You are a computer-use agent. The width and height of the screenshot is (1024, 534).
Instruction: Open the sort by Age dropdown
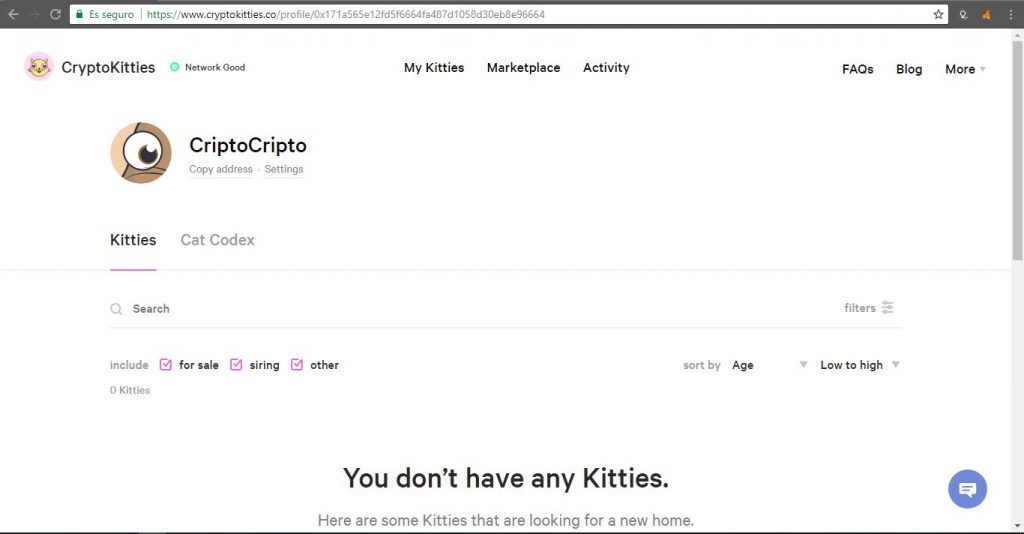pyautogui.click(x=769, y=365)
